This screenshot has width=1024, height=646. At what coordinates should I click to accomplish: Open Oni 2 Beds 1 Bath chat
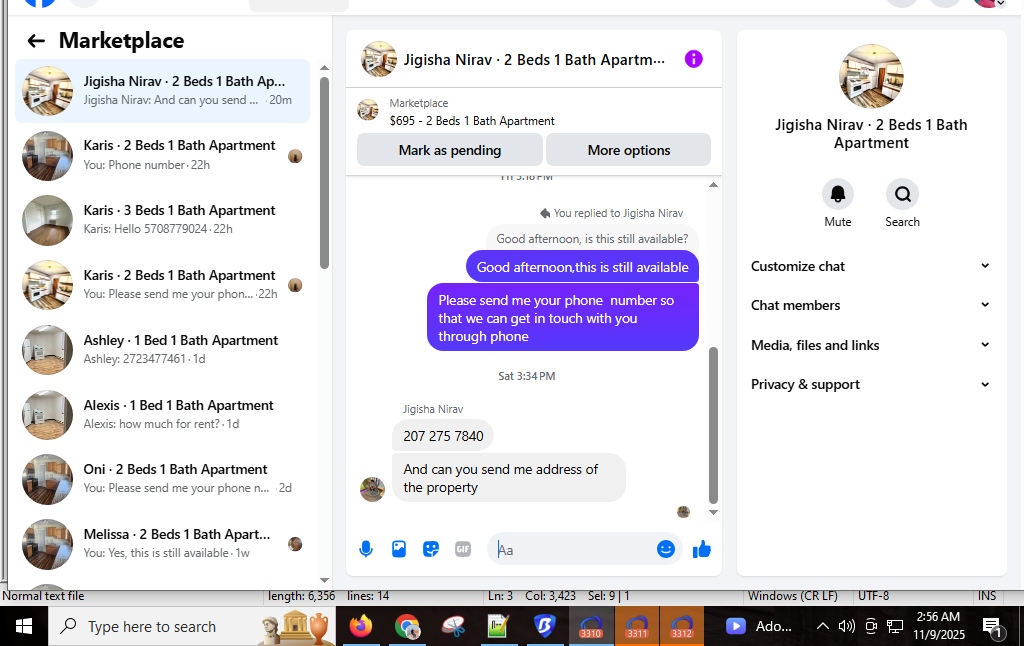click(x=163, y=479)
